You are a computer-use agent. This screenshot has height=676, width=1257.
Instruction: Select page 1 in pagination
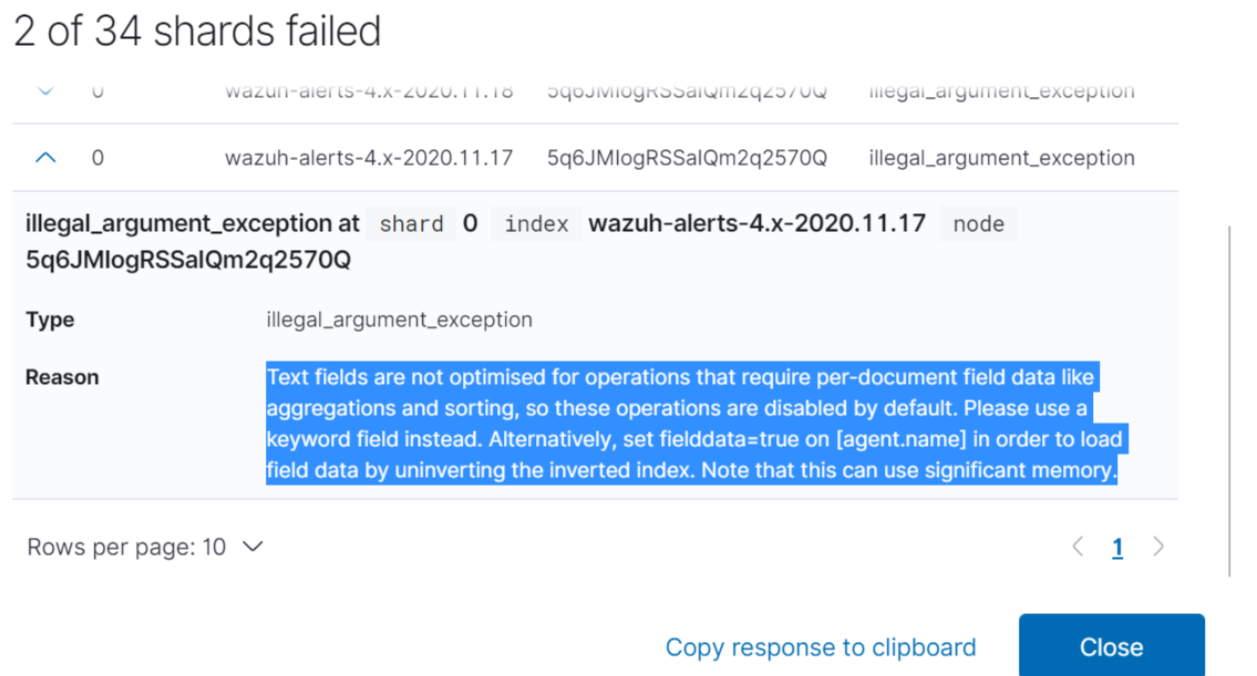click(x=1117, y=547)
